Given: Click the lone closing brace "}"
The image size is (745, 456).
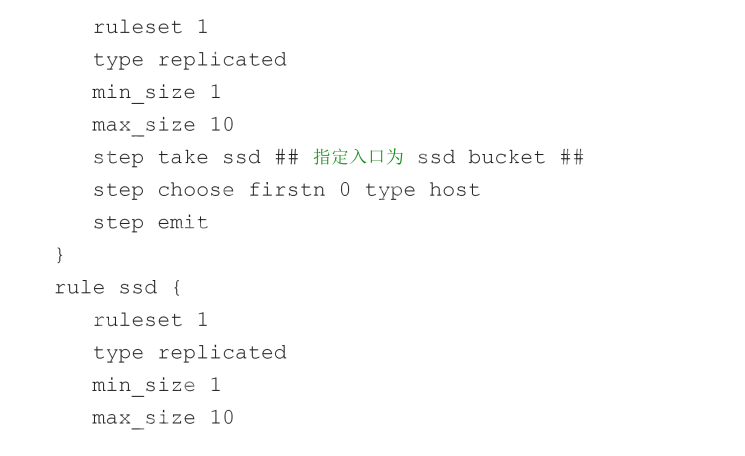Looking at the screenshot, I should pos(60,255).
